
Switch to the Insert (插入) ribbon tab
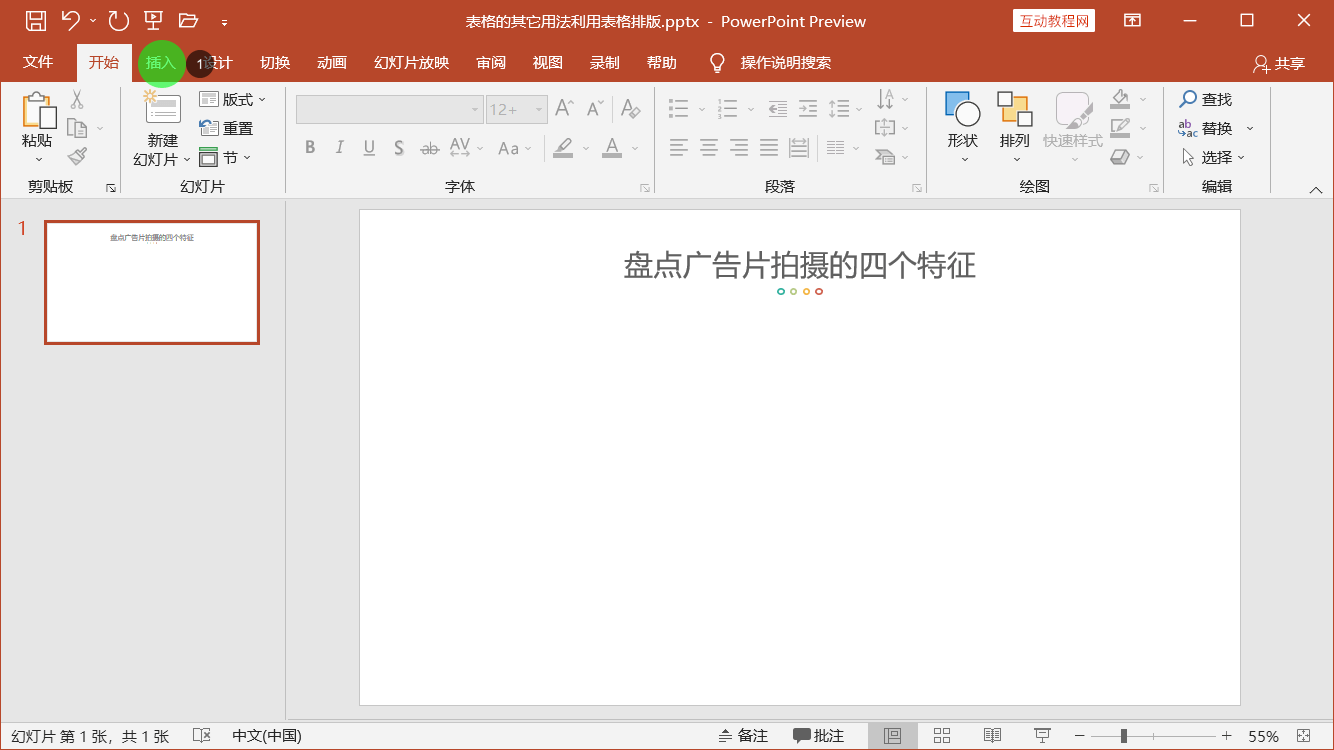(x=161, y=62)
